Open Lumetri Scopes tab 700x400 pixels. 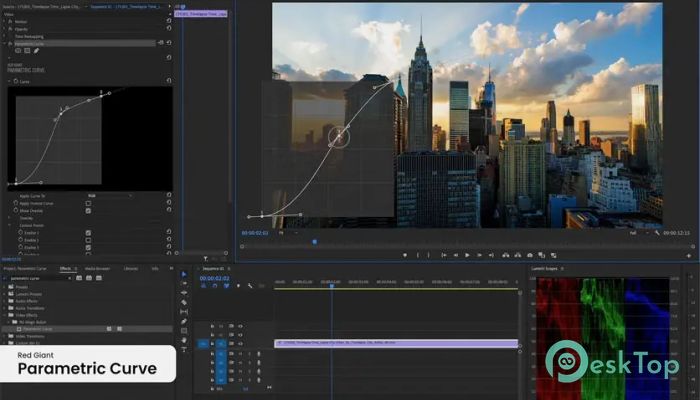(544, 268)
